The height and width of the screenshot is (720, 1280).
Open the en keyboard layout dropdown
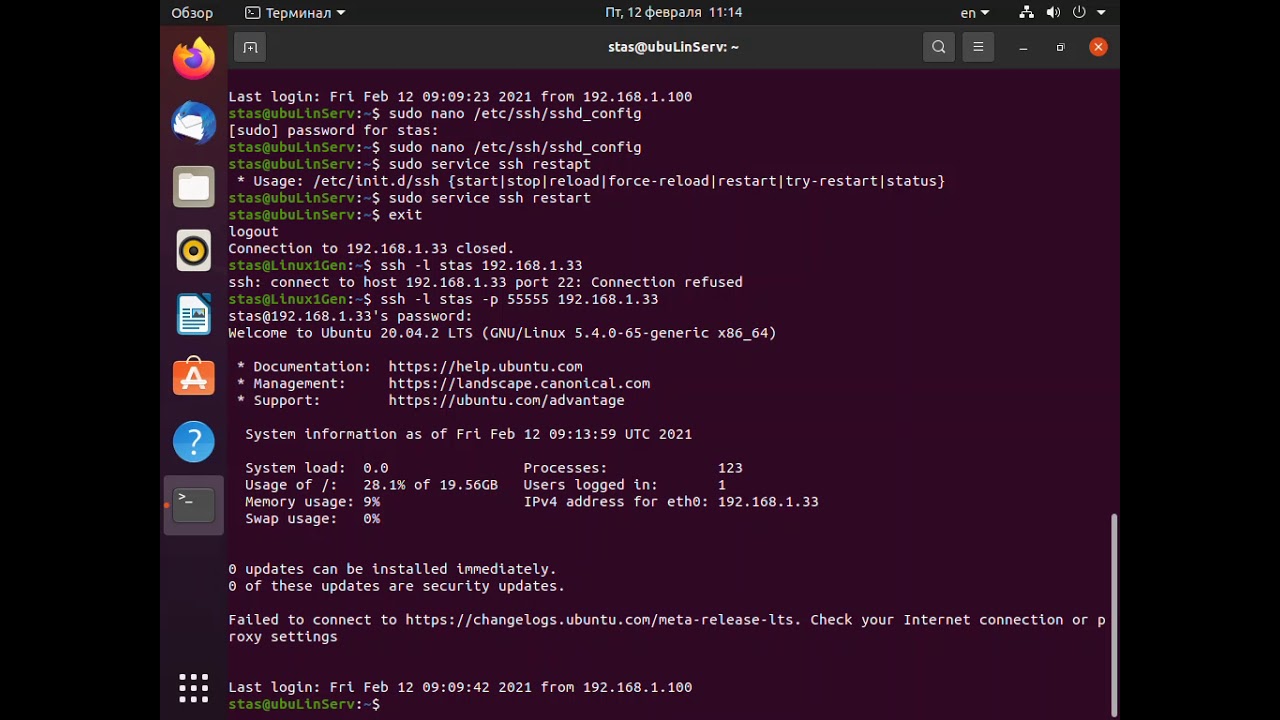point(974,13)
